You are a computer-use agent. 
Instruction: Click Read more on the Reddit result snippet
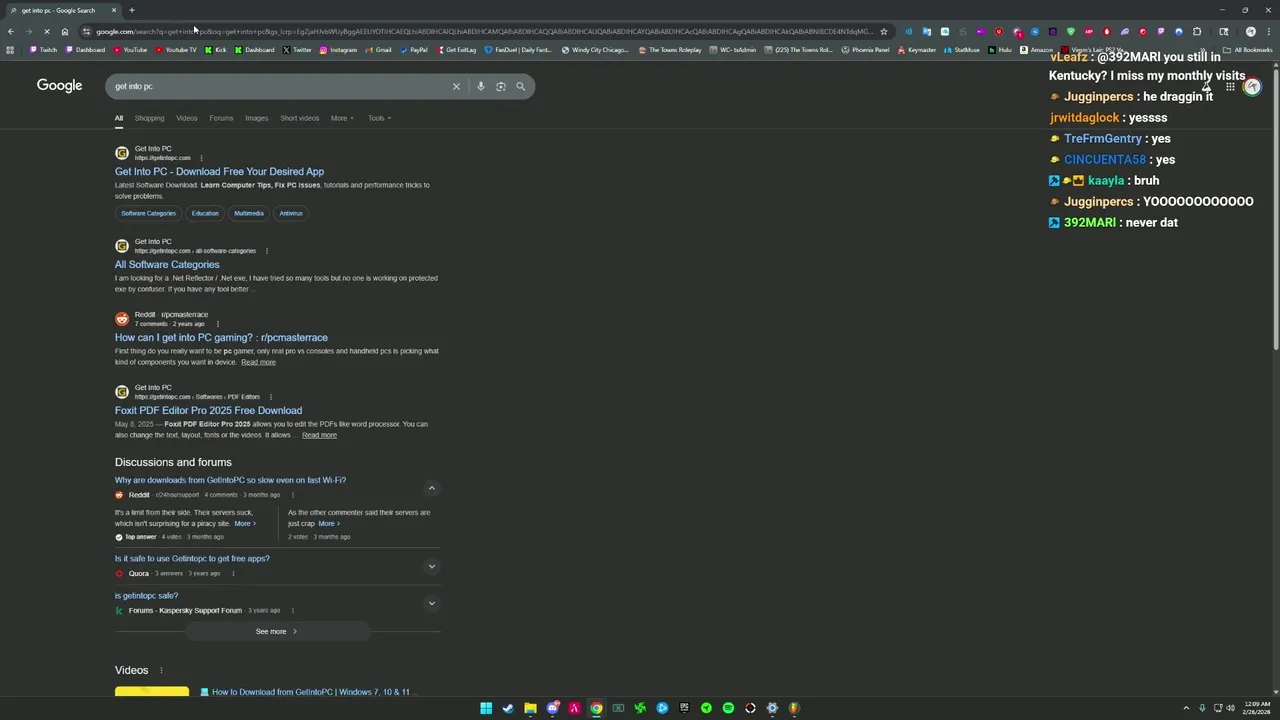coord(258,362)
